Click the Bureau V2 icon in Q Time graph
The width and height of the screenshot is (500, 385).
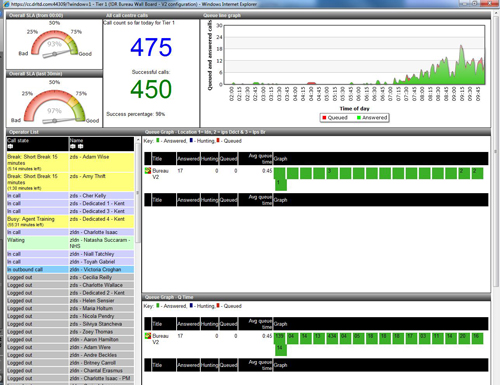[148, 336]
